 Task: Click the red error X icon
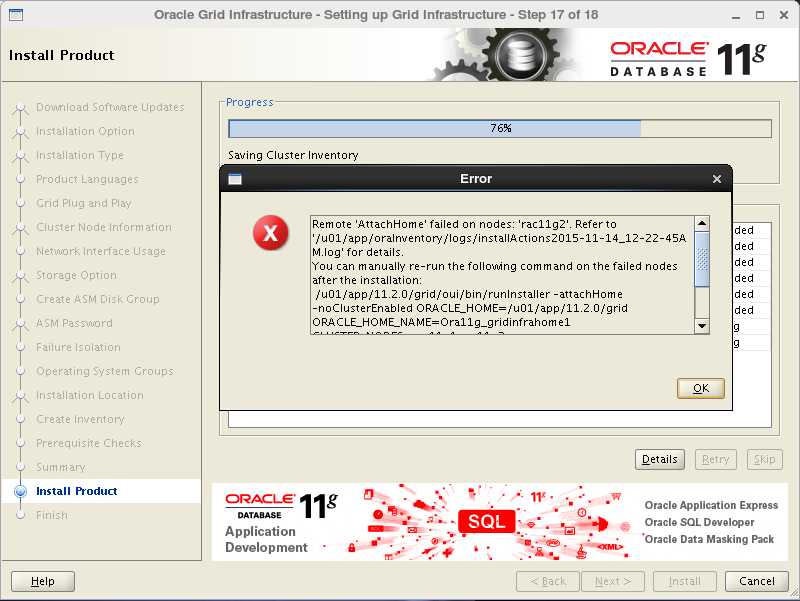point(270,233)
